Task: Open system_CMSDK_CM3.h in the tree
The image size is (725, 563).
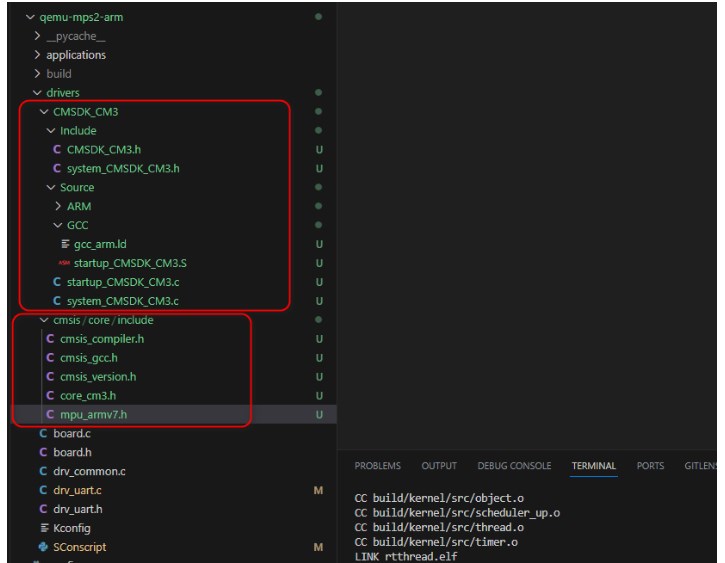Action: click(123, 169)
